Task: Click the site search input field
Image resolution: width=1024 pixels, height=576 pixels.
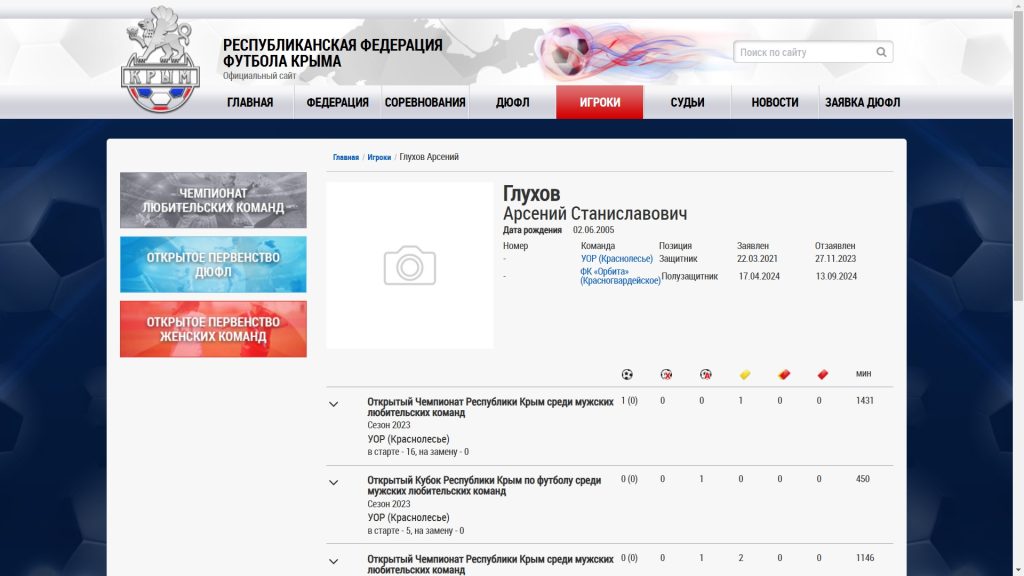Action: pos(804,52)
